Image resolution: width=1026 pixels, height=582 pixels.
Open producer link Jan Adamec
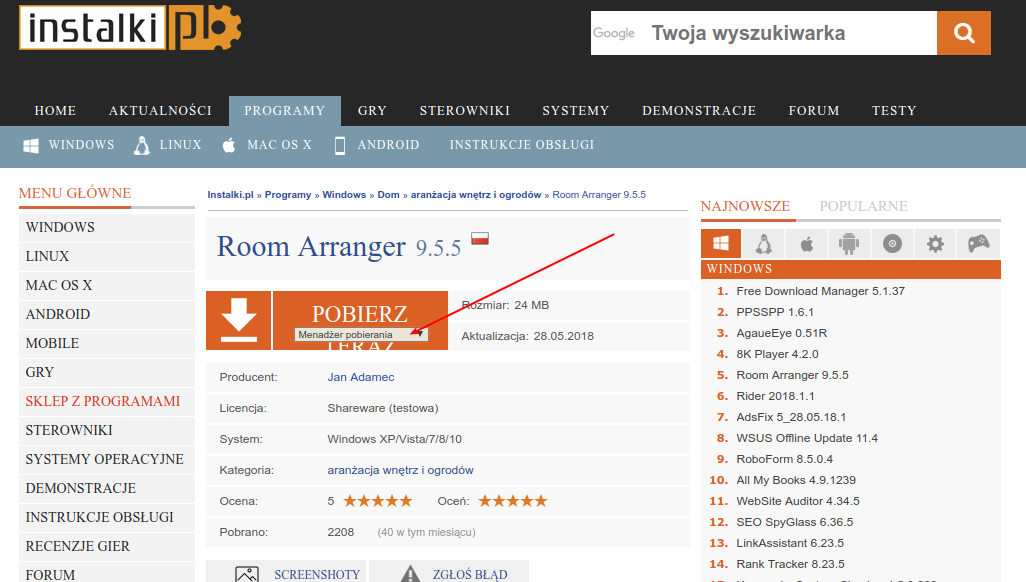coord(361,377)
